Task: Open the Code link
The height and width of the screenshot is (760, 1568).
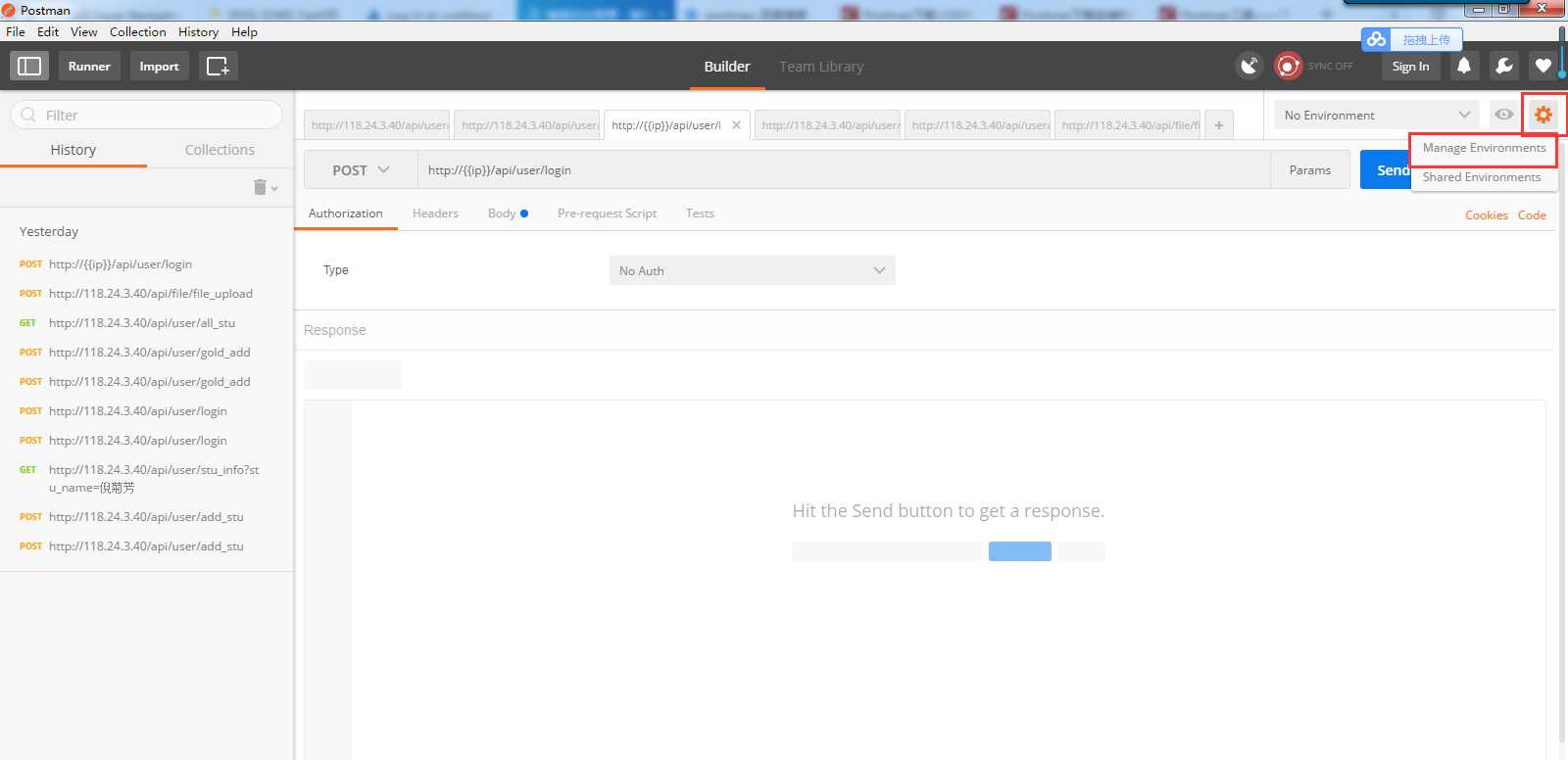Action: [x=1532, y=215]
